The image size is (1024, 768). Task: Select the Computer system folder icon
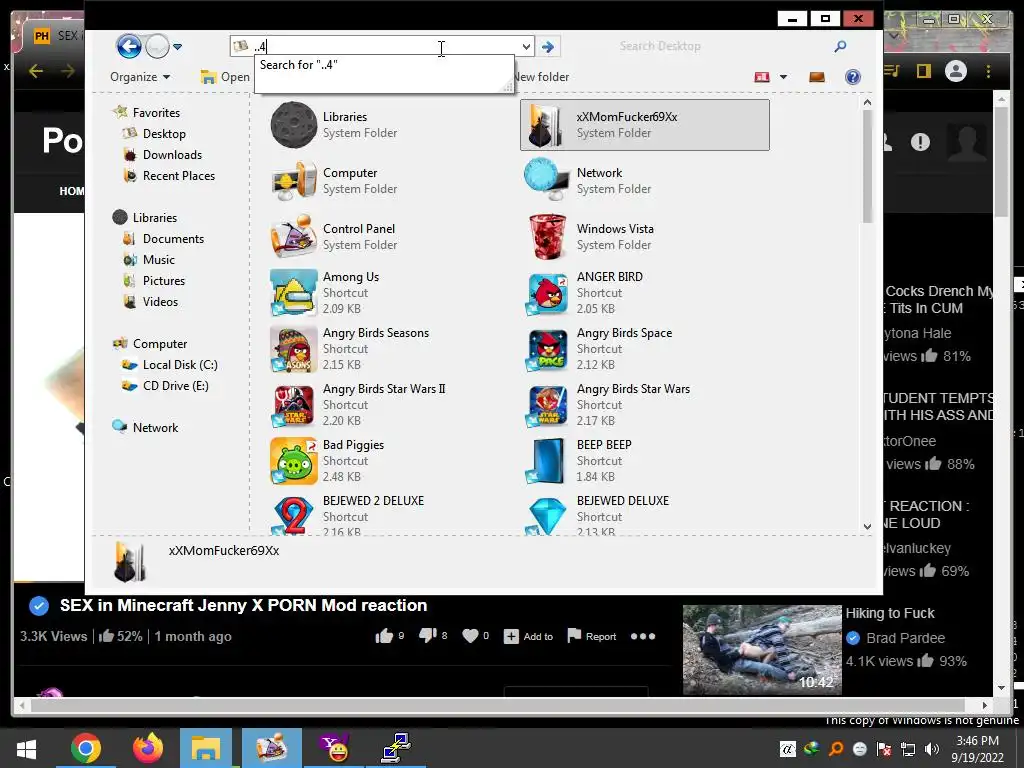[294, 181]
